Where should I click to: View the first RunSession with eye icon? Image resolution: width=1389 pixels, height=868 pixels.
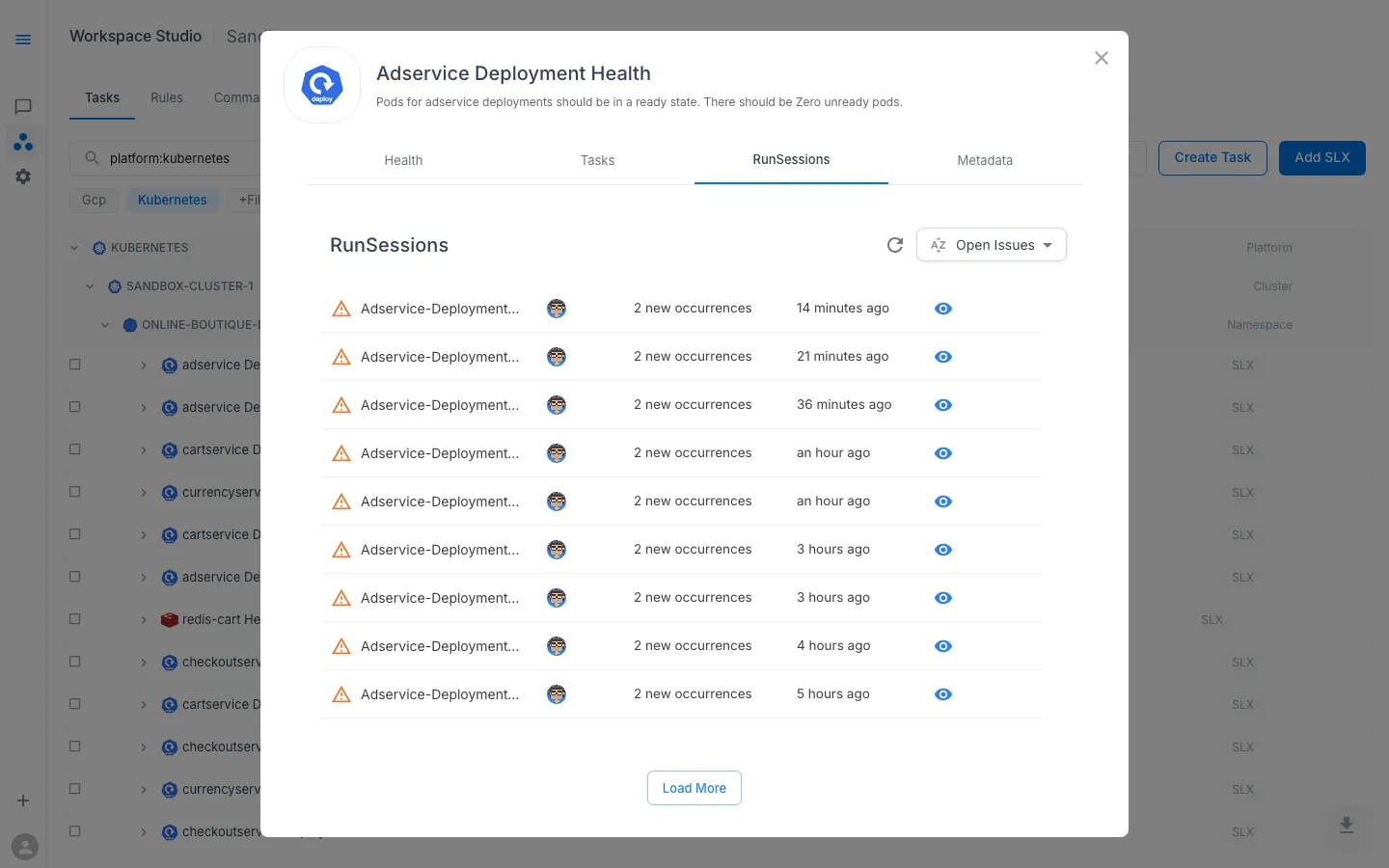(943, 309)
